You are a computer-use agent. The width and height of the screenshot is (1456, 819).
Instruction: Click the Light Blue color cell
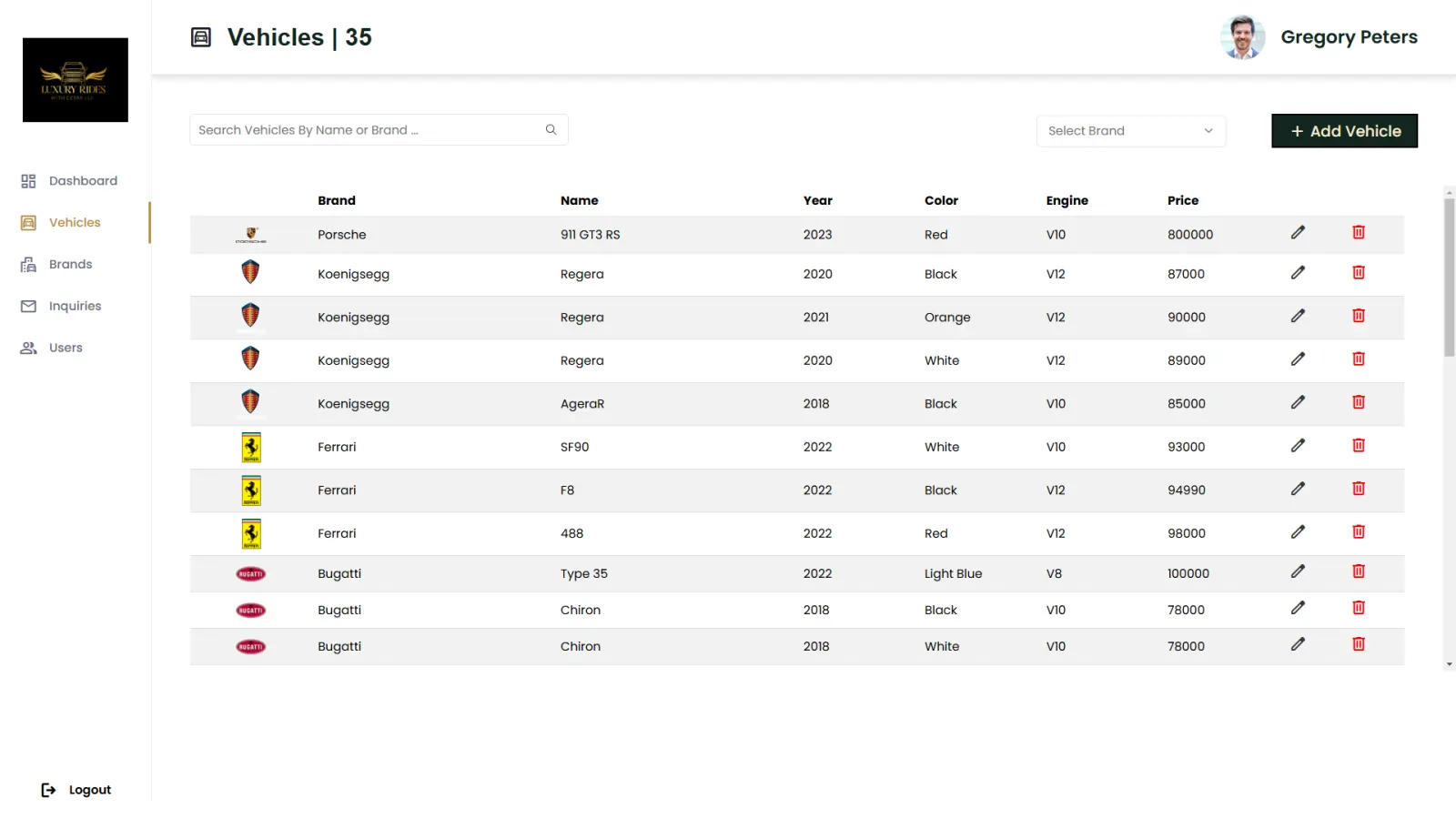(x=954, y=574)
